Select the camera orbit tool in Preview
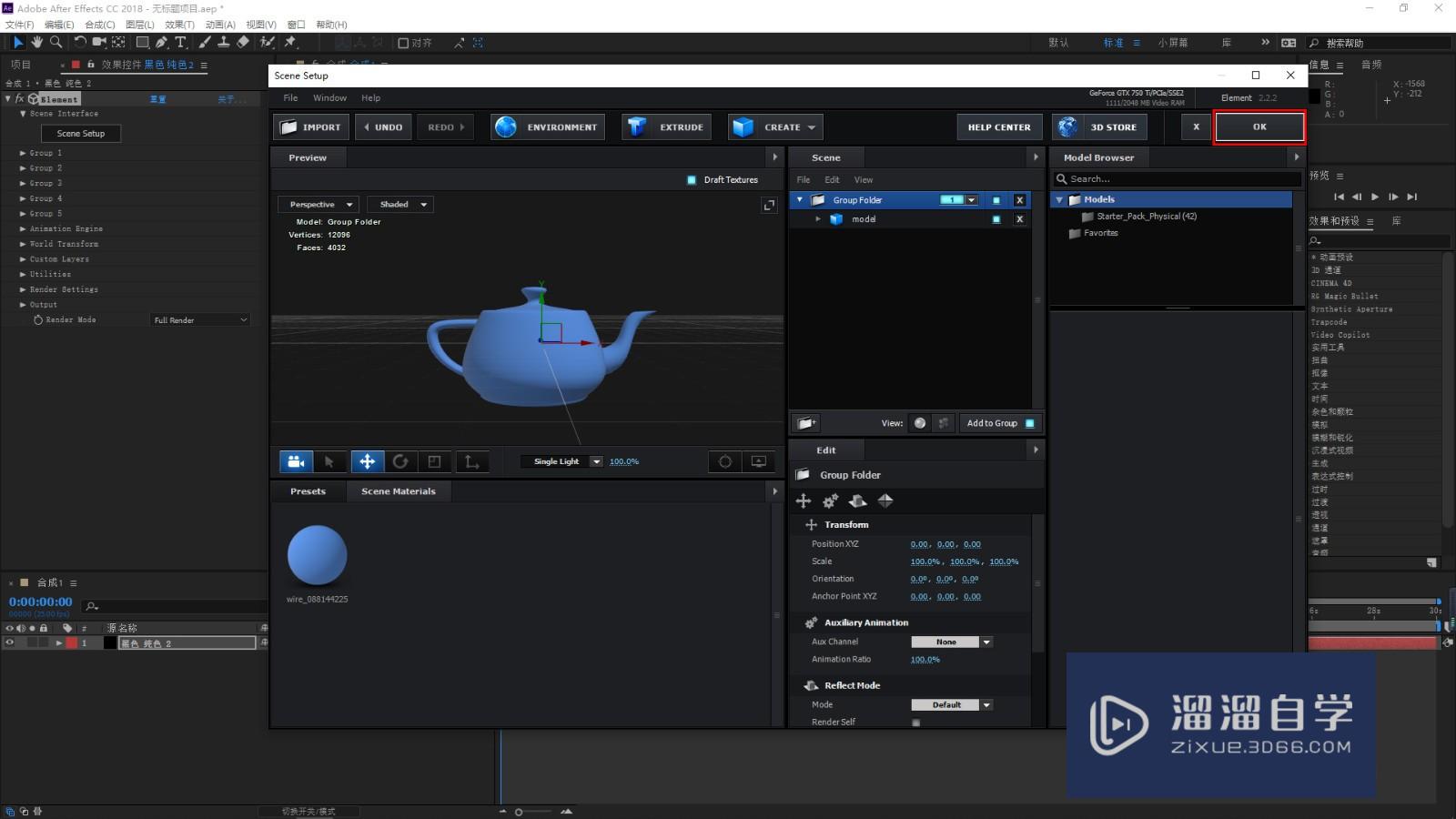The height and width of the screenshot is (819, 1456). pyautogui.click(x=296, y=461)
